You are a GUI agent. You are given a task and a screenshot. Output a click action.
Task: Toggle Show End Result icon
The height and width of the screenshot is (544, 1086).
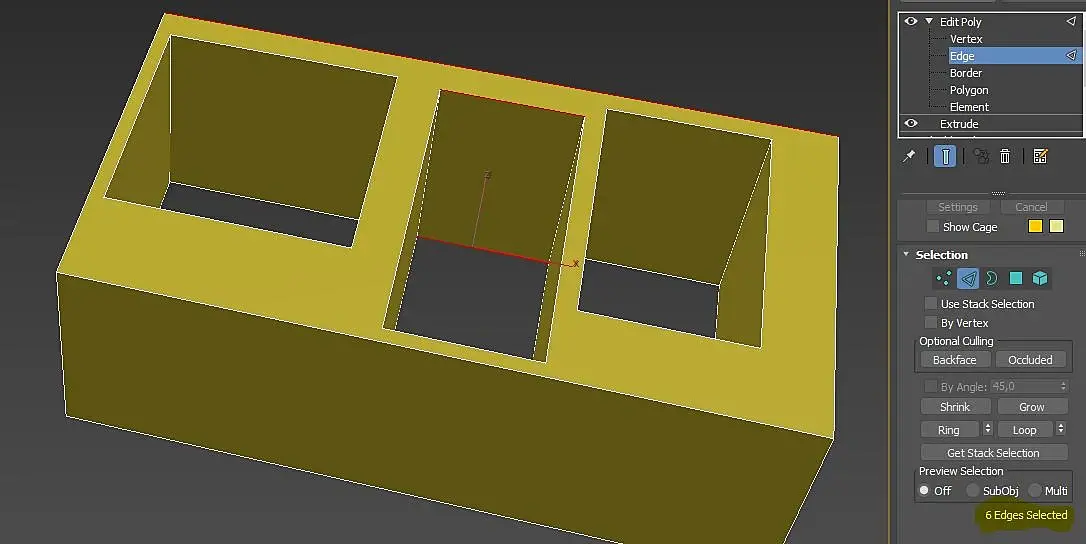(945, 156)
